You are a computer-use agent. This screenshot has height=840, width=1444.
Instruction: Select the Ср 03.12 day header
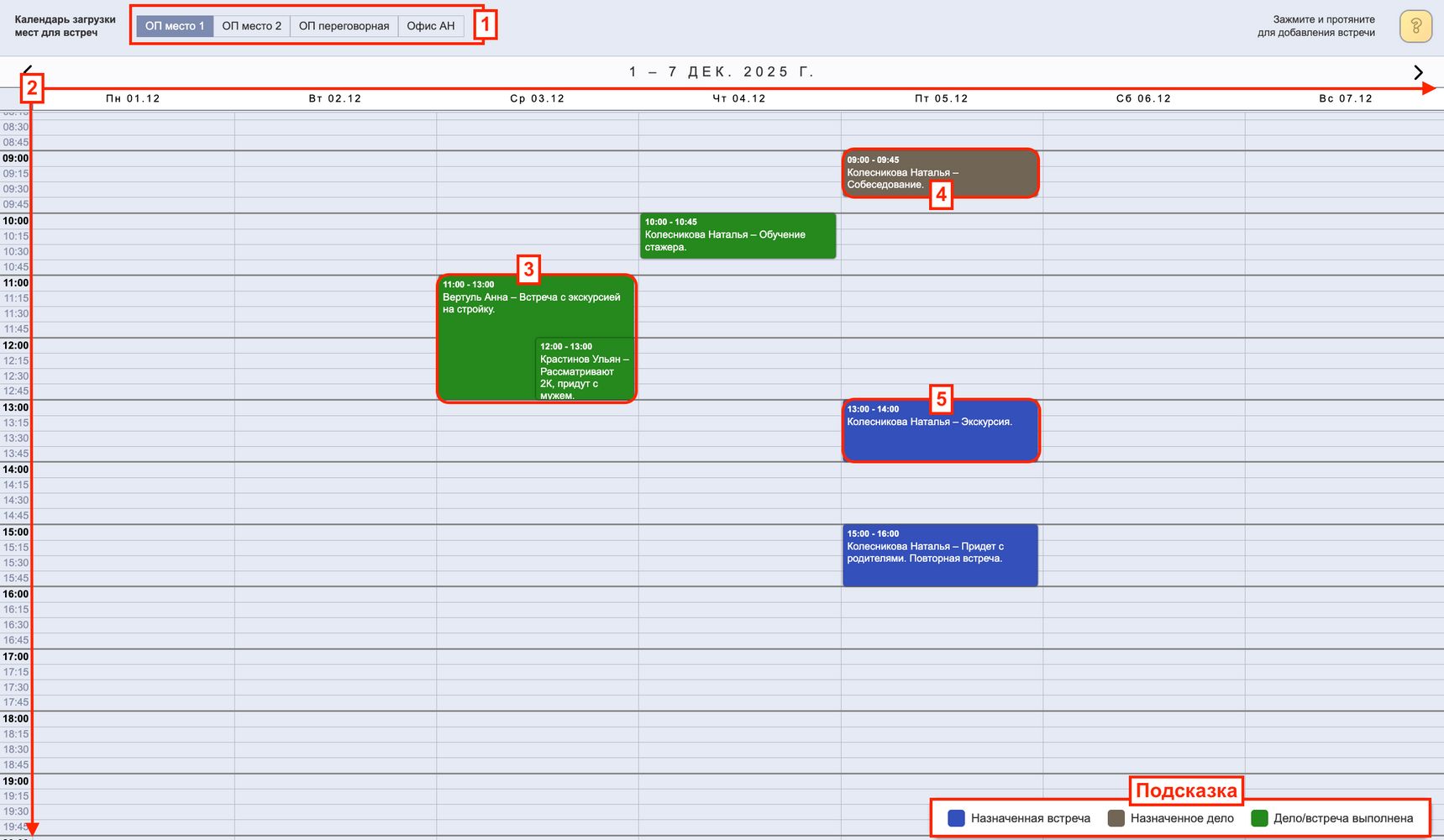click(x=538, y=98)
